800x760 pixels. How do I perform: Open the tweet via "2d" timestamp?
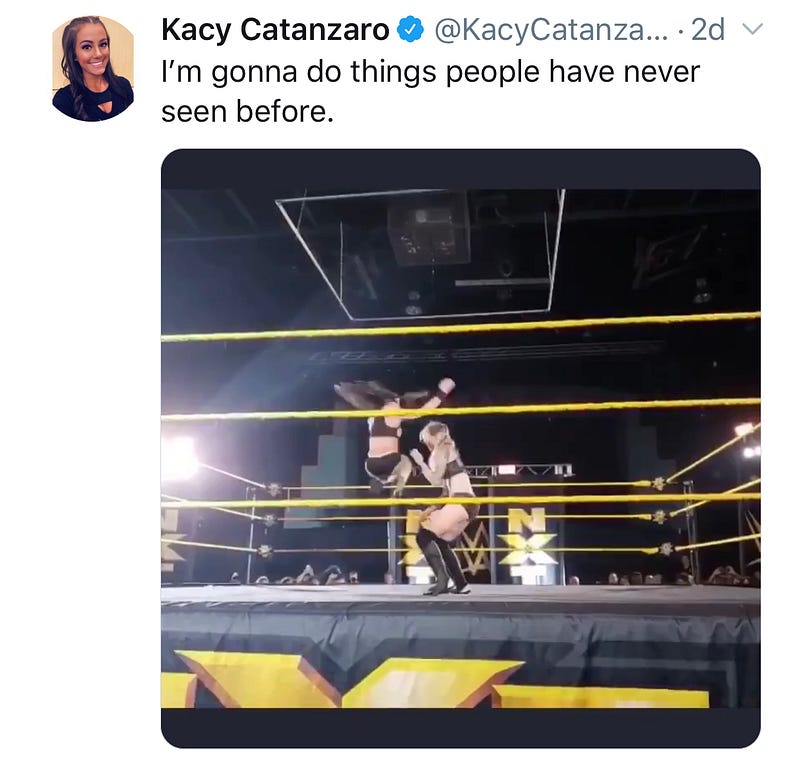tap(707, 30)
